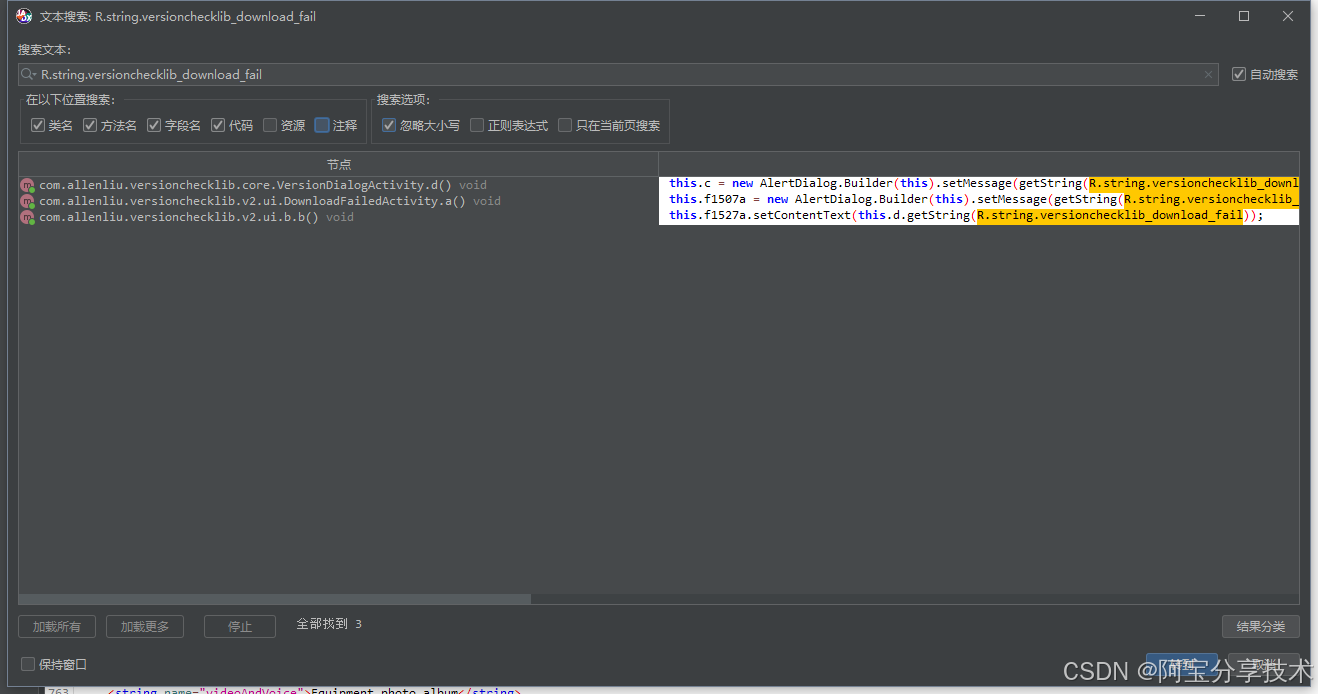Select DownloadFailedActivity.a() result row
This screenshot has height=694, width=1318.
339,201
